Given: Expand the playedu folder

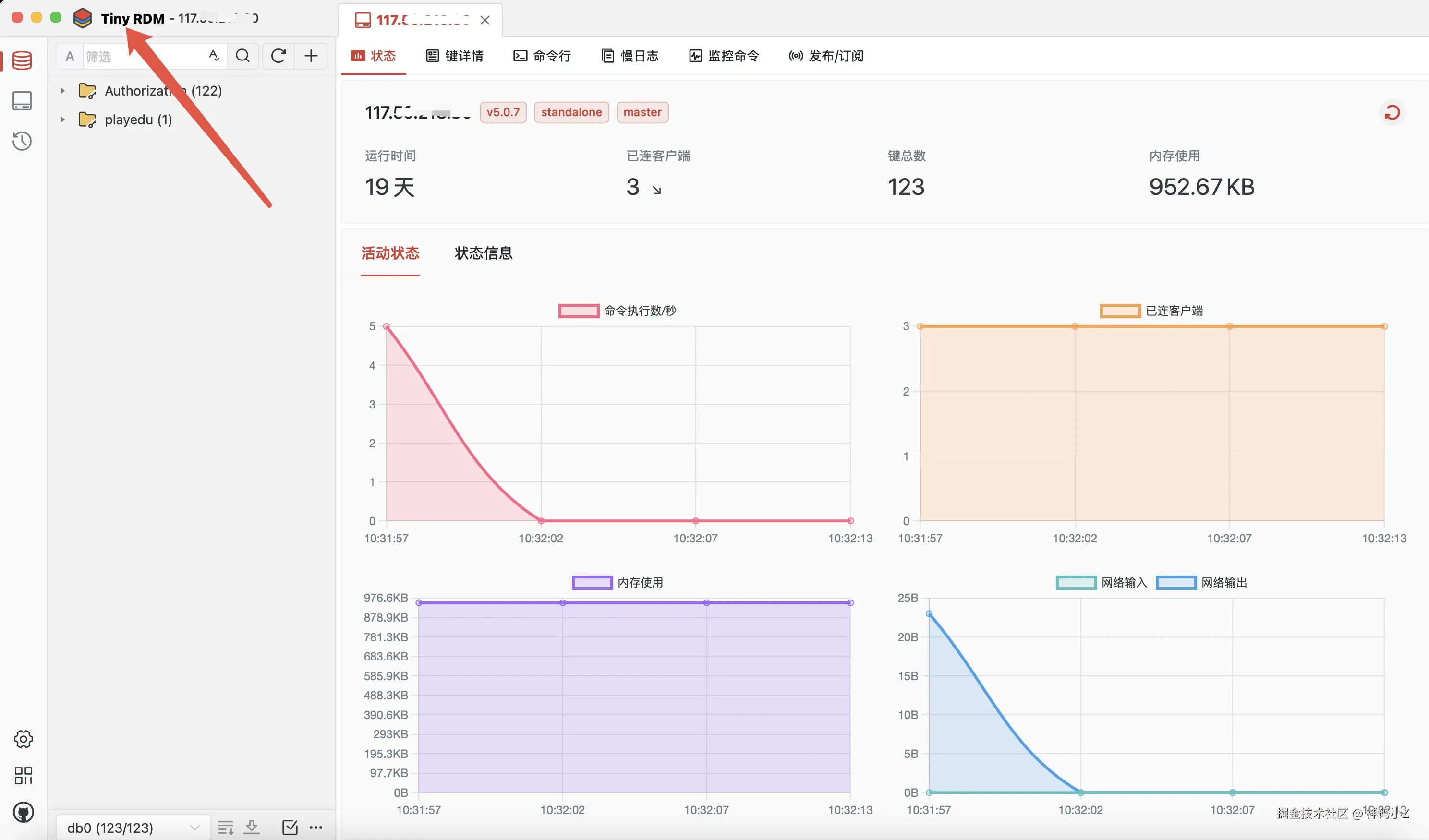Looking at the screenshot, I should [63, 120].
